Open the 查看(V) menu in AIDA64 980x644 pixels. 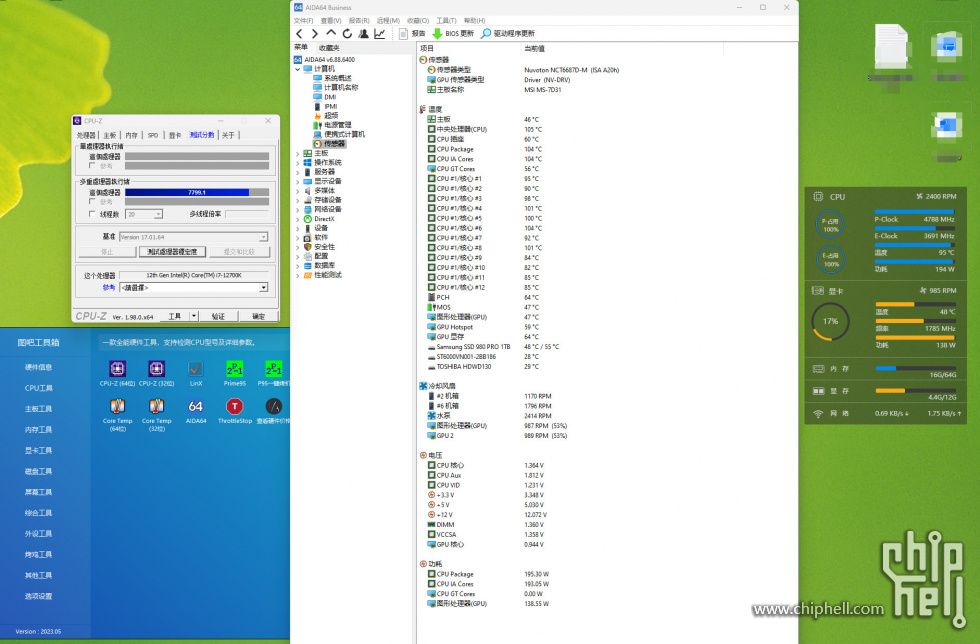coord(331,21)
